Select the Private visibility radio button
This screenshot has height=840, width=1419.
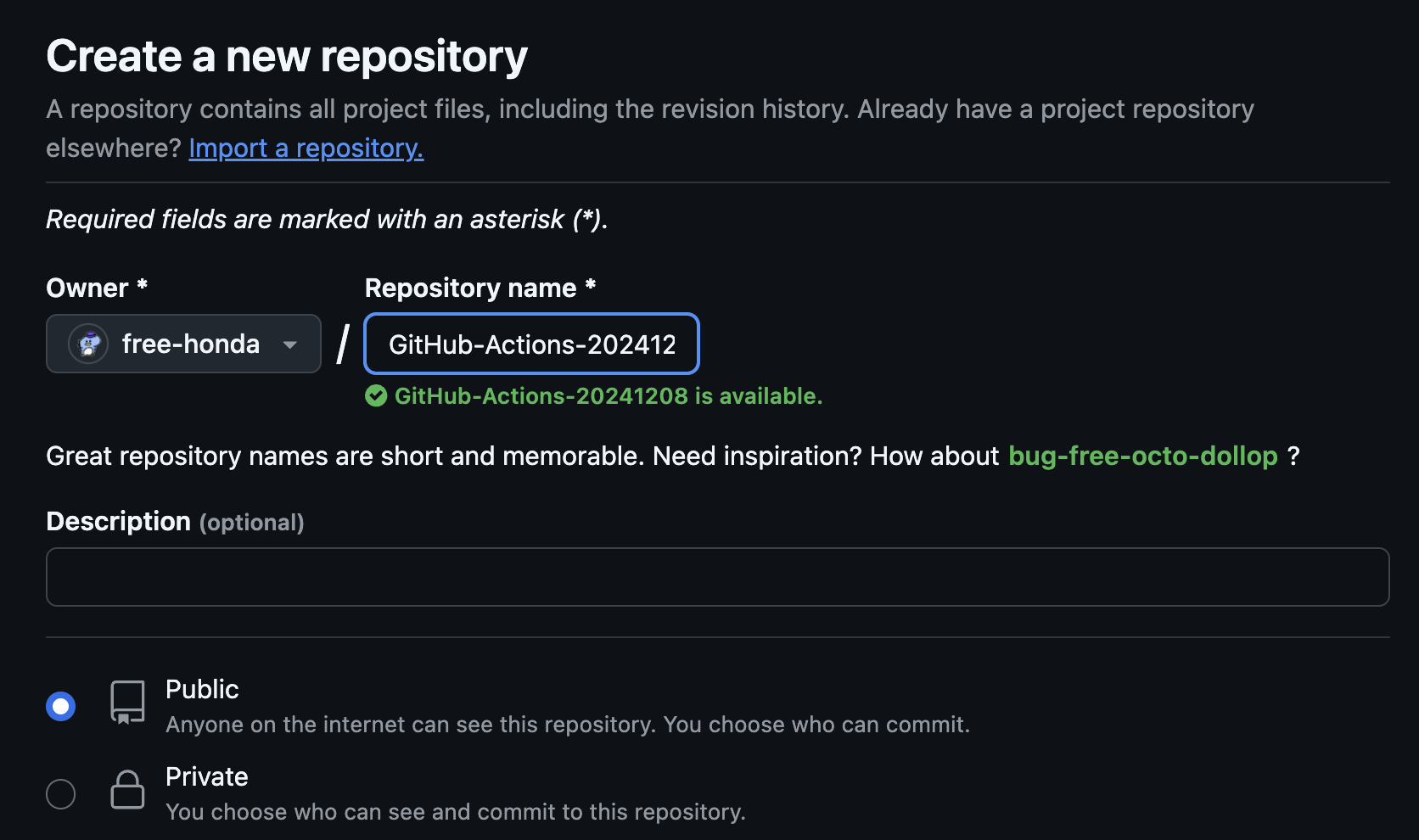coord(60,792)
